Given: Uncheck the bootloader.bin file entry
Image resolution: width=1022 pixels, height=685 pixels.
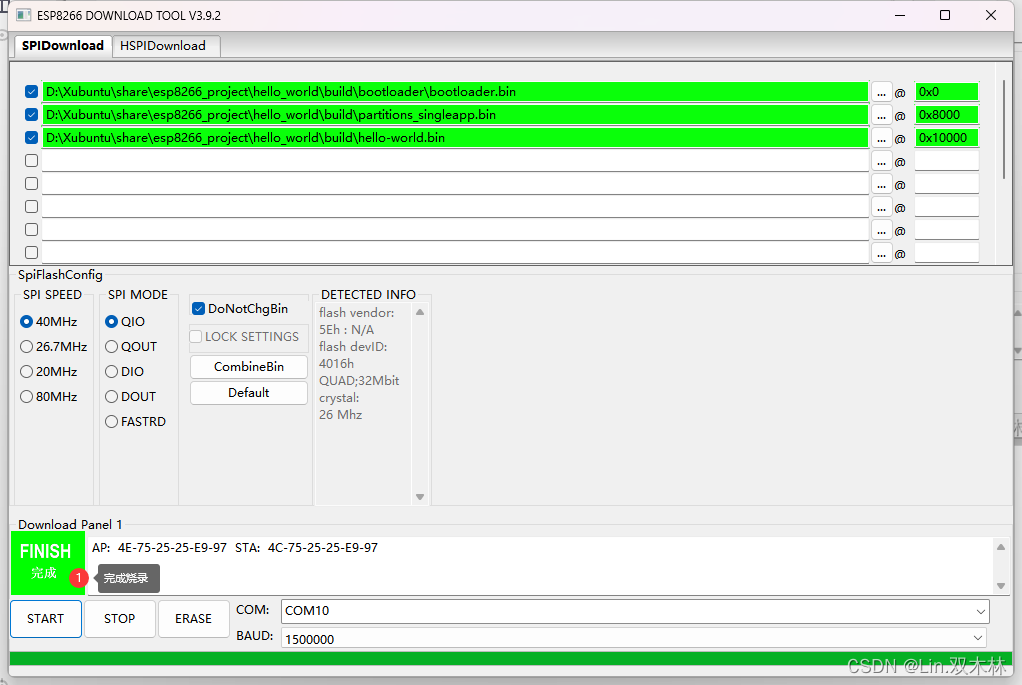Looking at the screenshot, I should [31, 92].
